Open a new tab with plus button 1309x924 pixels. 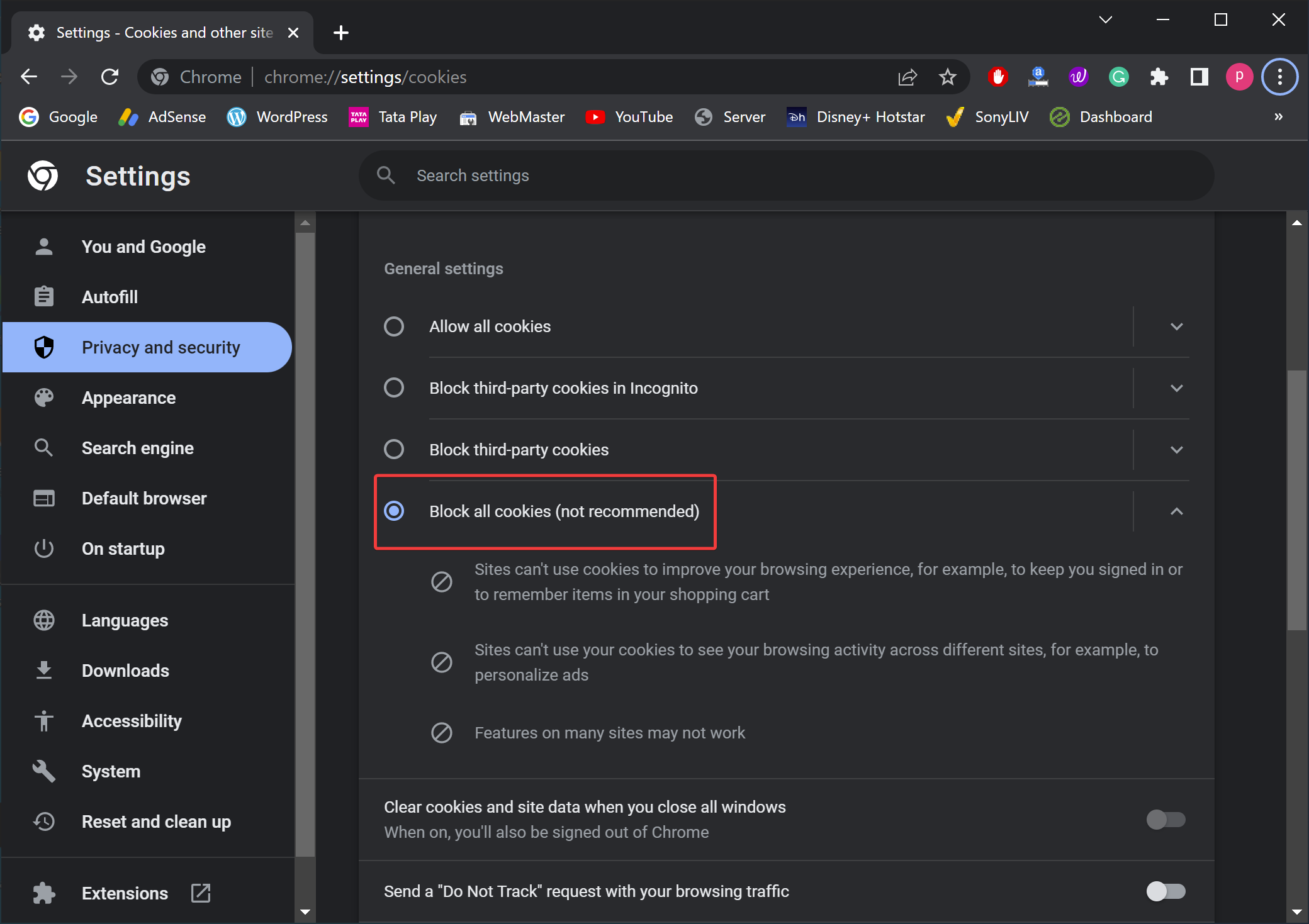click(x=341, y=33)
